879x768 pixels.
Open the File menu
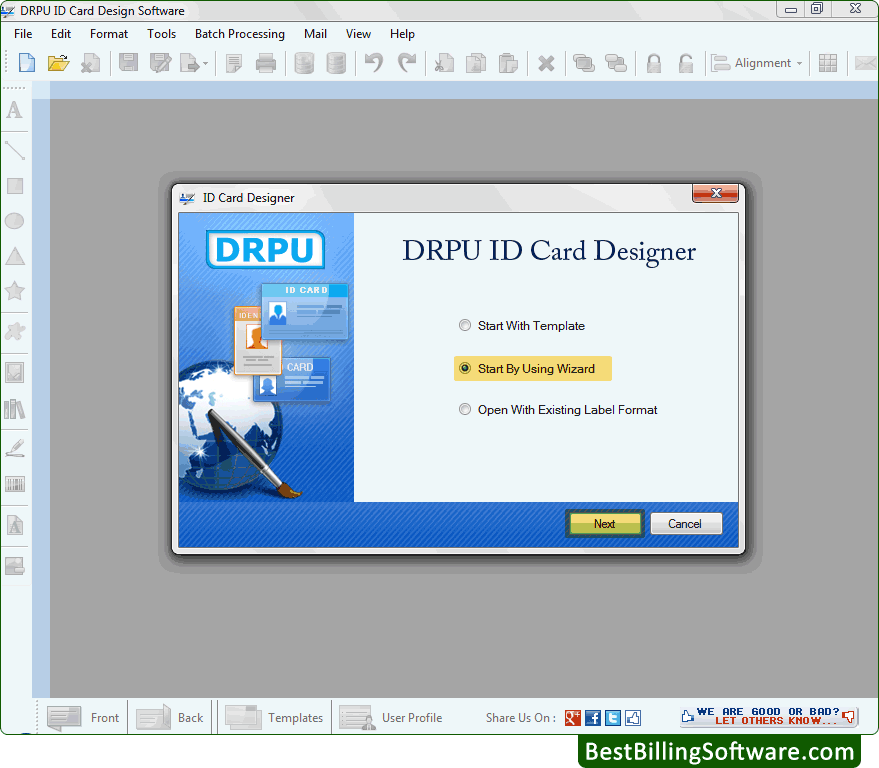[23, 34]
